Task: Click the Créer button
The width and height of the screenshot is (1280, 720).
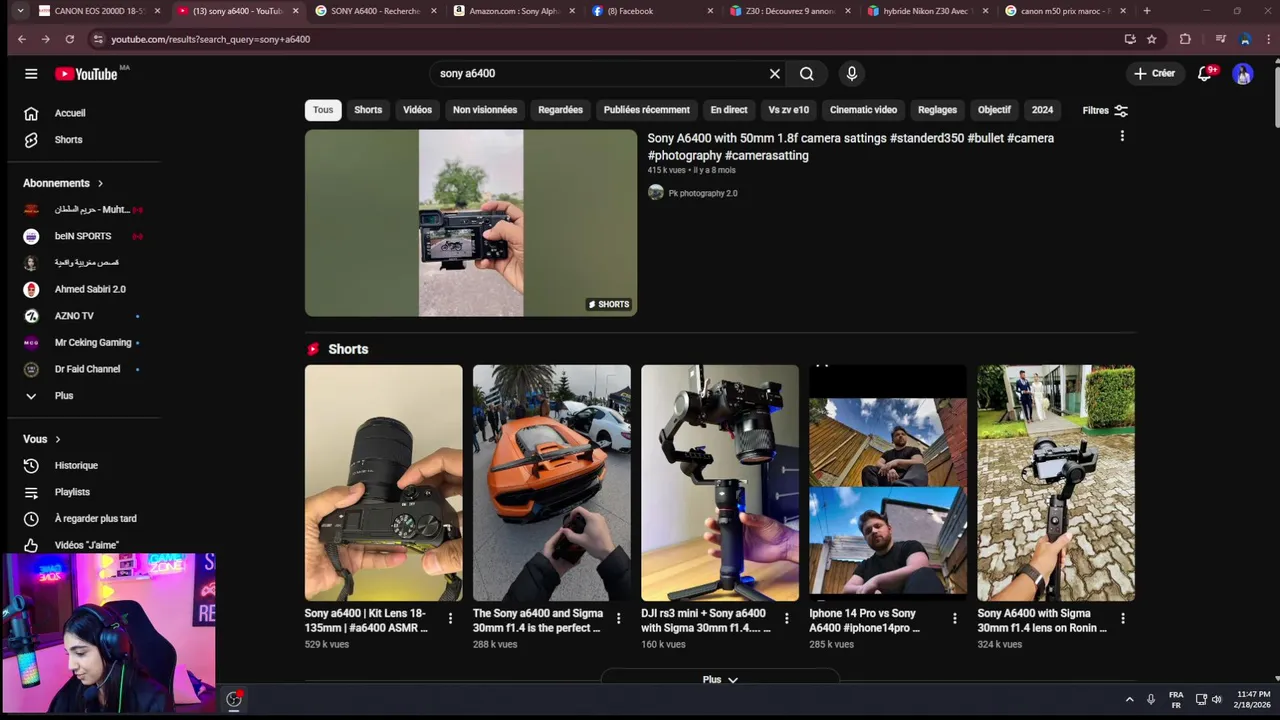Action: coord(1154,74)
